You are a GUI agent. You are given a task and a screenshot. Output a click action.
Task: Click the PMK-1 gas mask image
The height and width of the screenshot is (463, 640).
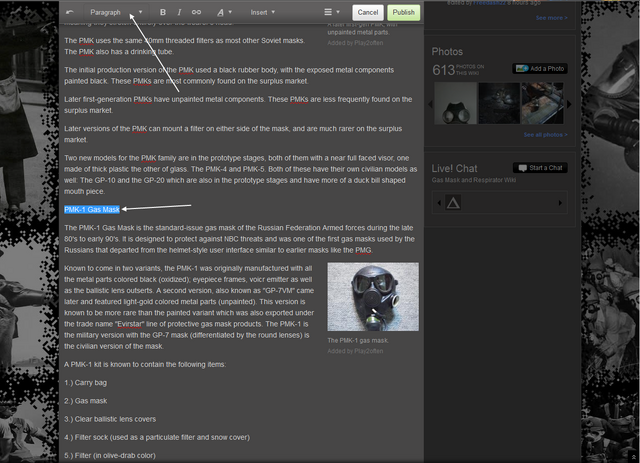tap(373, 297)
